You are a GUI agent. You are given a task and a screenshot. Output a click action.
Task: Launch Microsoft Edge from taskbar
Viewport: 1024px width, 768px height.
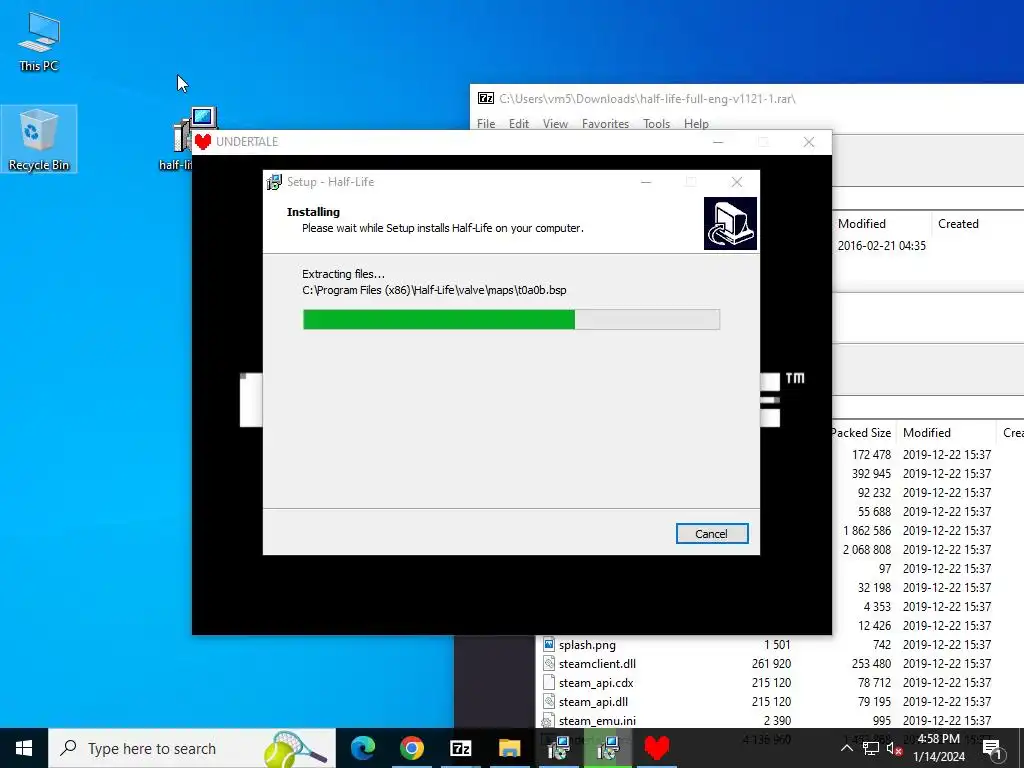coord(363,748)
